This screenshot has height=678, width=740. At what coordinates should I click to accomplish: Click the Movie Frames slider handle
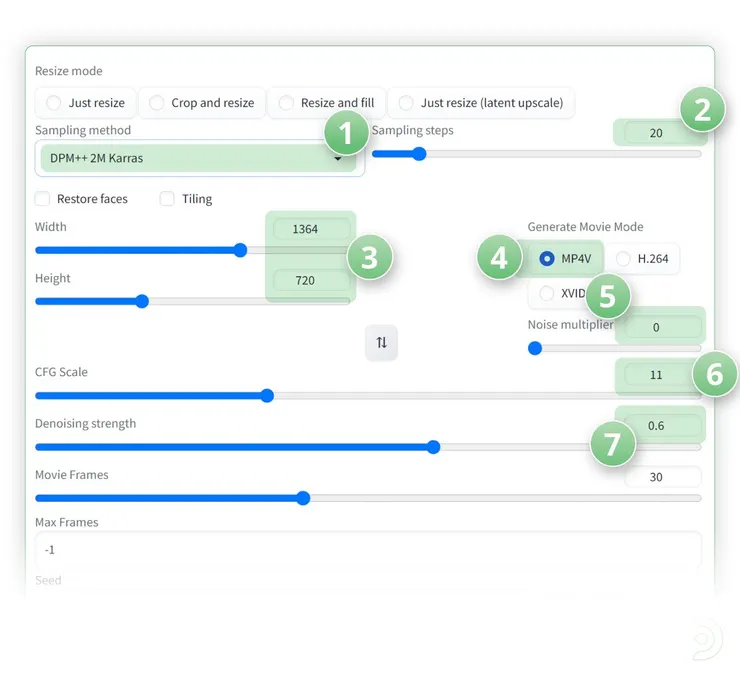[303, 498]
